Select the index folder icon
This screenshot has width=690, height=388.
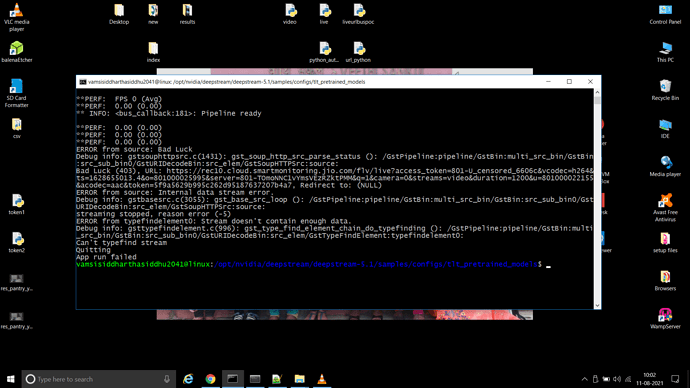(153, 51)
